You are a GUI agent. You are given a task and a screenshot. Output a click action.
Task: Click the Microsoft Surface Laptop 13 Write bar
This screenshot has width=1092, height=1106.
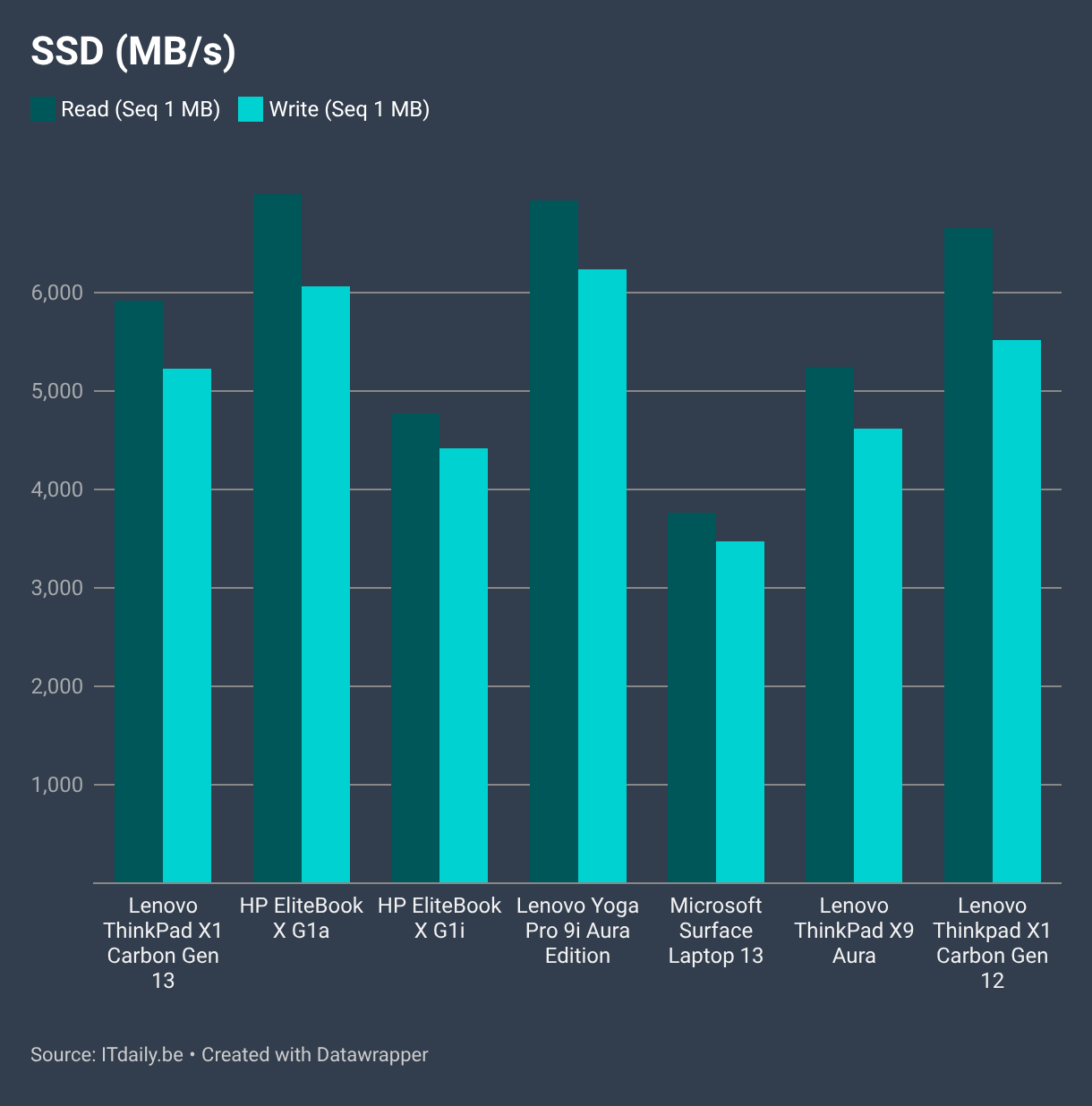pos(740,712)
